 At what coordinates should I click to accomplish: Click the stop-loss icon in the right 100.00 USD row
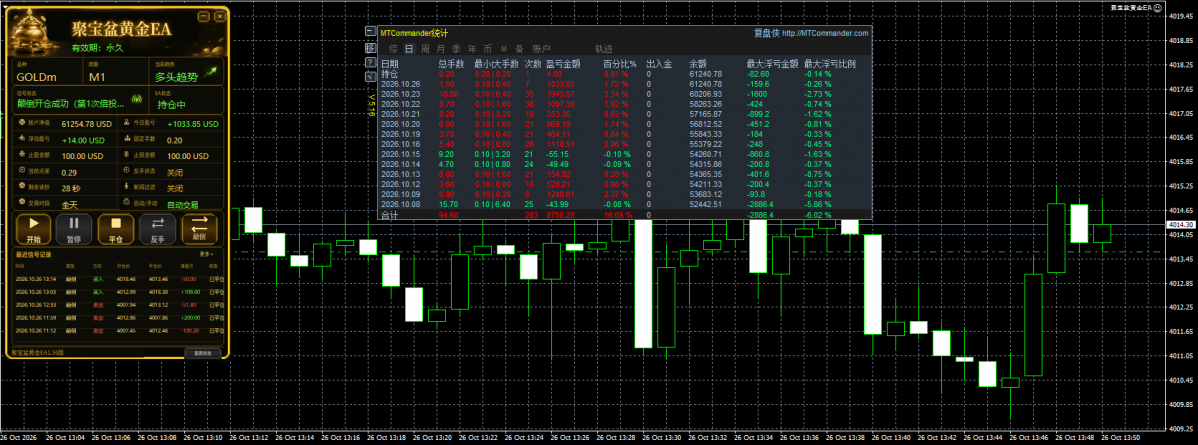125,155
